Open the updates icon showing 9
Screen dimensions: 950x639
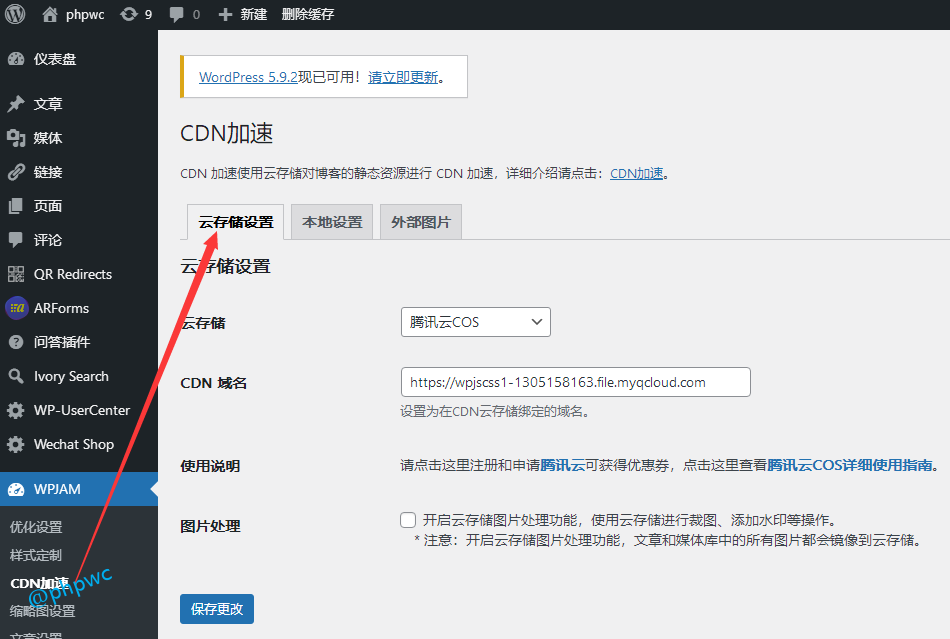[x=128, y=14]
